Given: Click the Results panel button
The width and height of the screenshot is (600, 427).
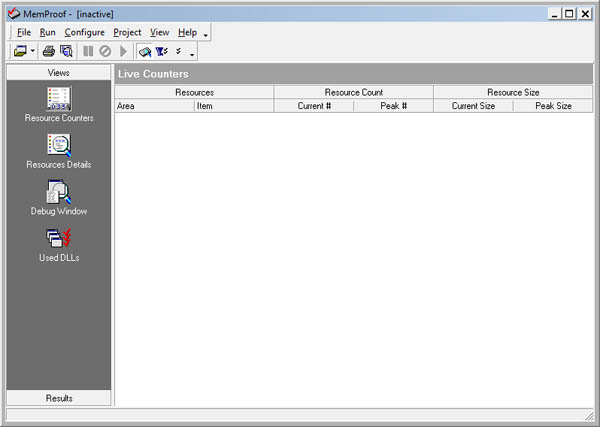Looking at the screenshot, I should click(x=59, y=398).
